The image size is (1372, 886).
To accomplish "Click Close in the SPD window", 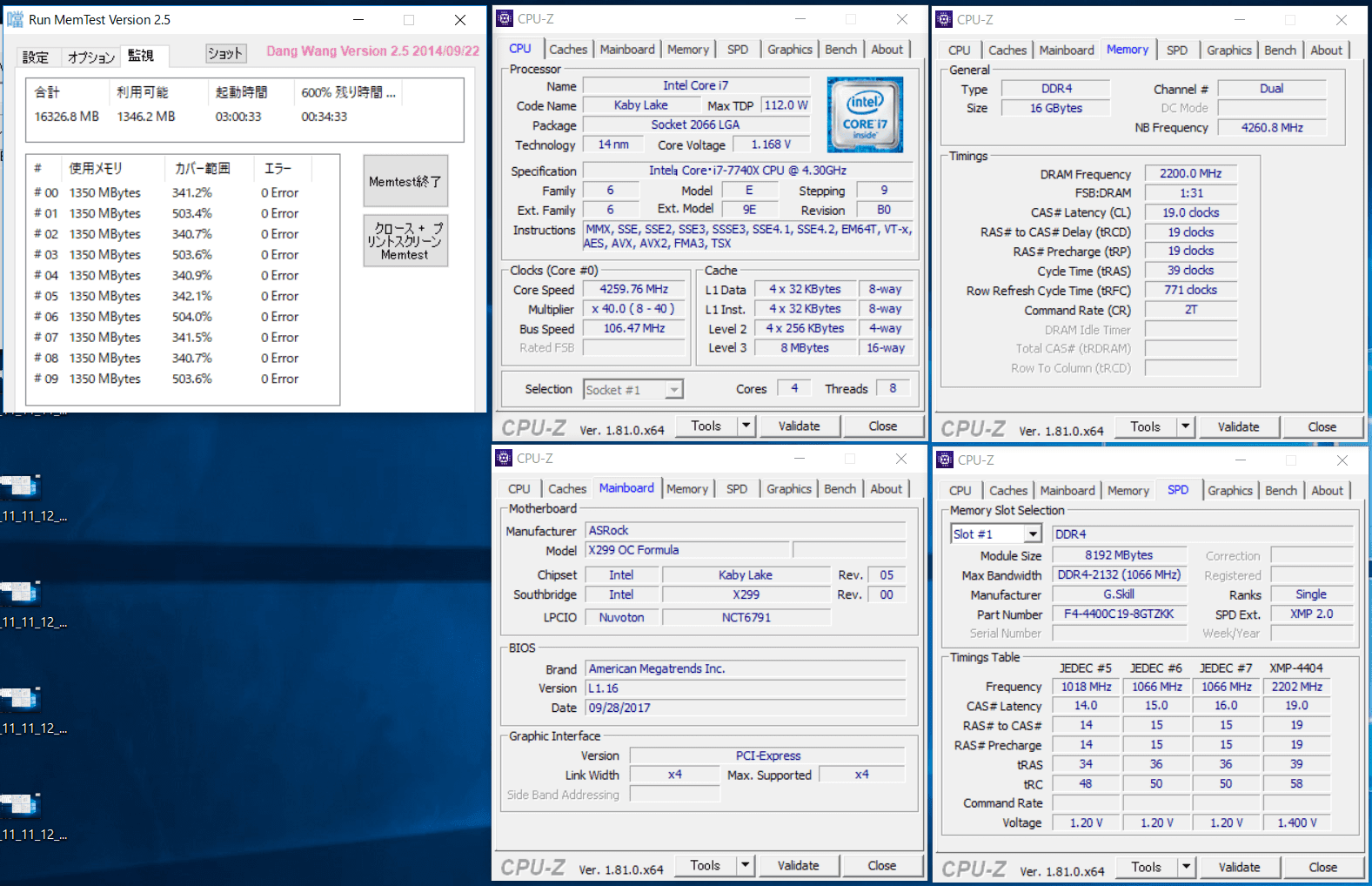I will (x=1322, y=867).
